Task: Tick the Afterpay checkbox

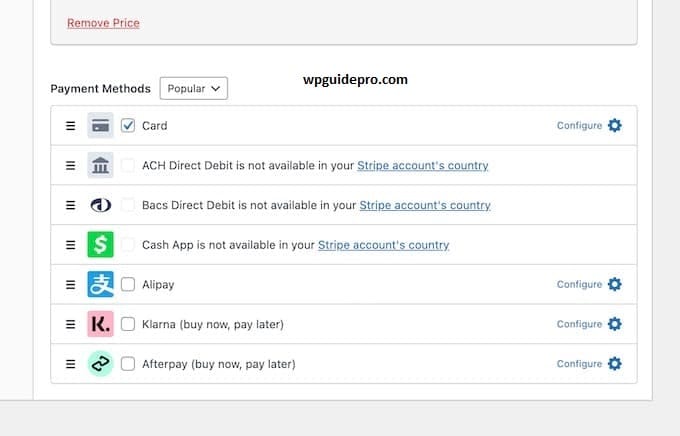Action: 128,364
